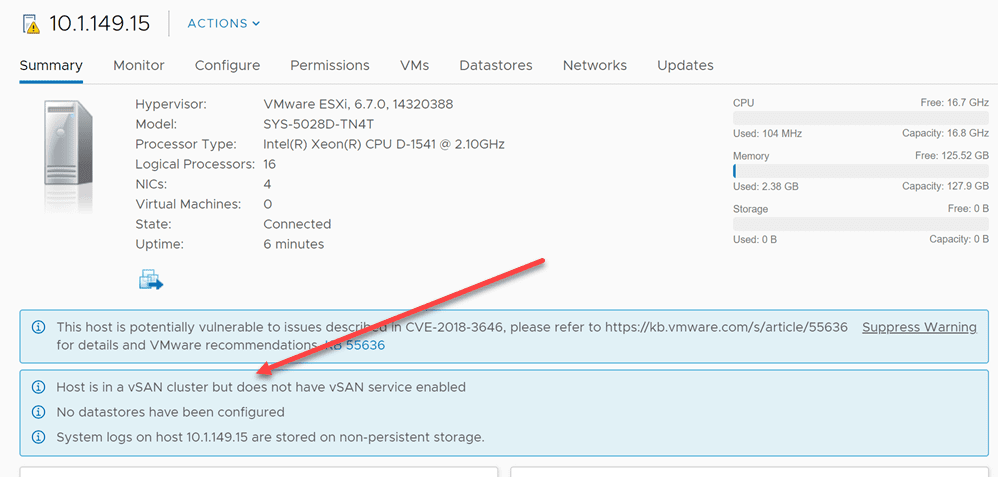Open the KB 55636 link
The height and width of the screenshot is (477, 998).
click(356, 345)
